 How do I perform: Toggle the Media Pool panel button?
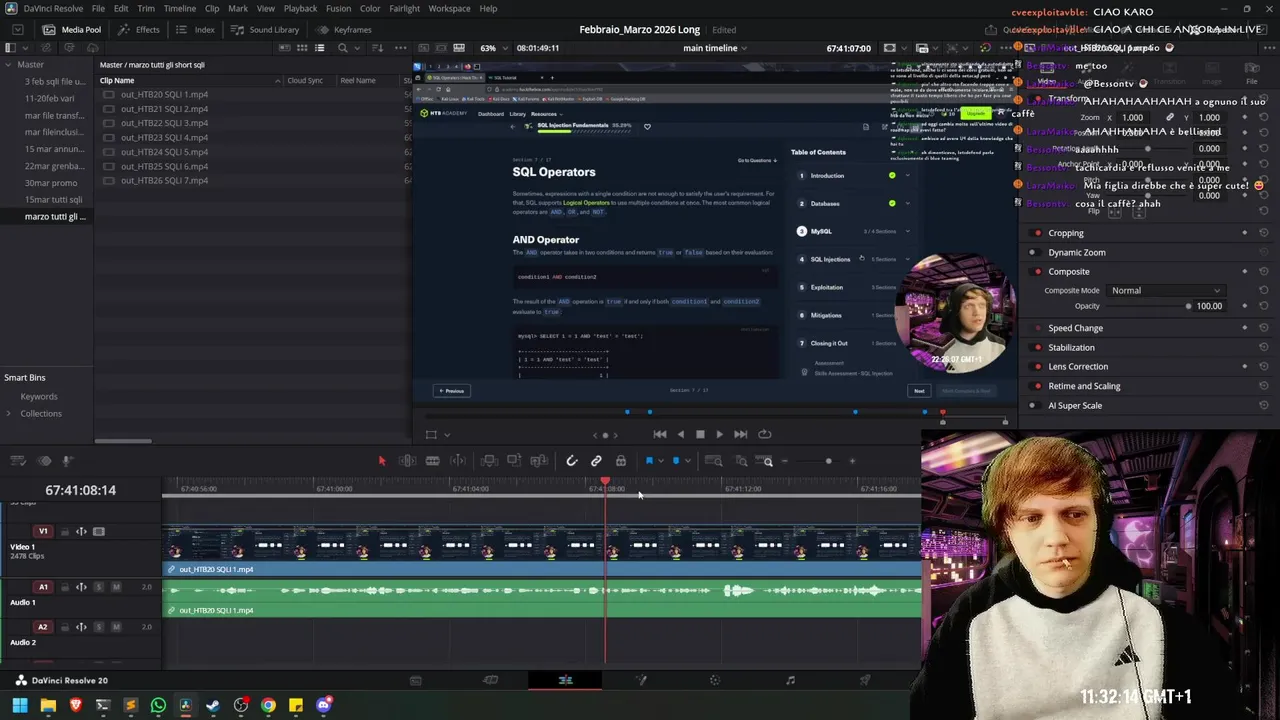coord(72,29)
